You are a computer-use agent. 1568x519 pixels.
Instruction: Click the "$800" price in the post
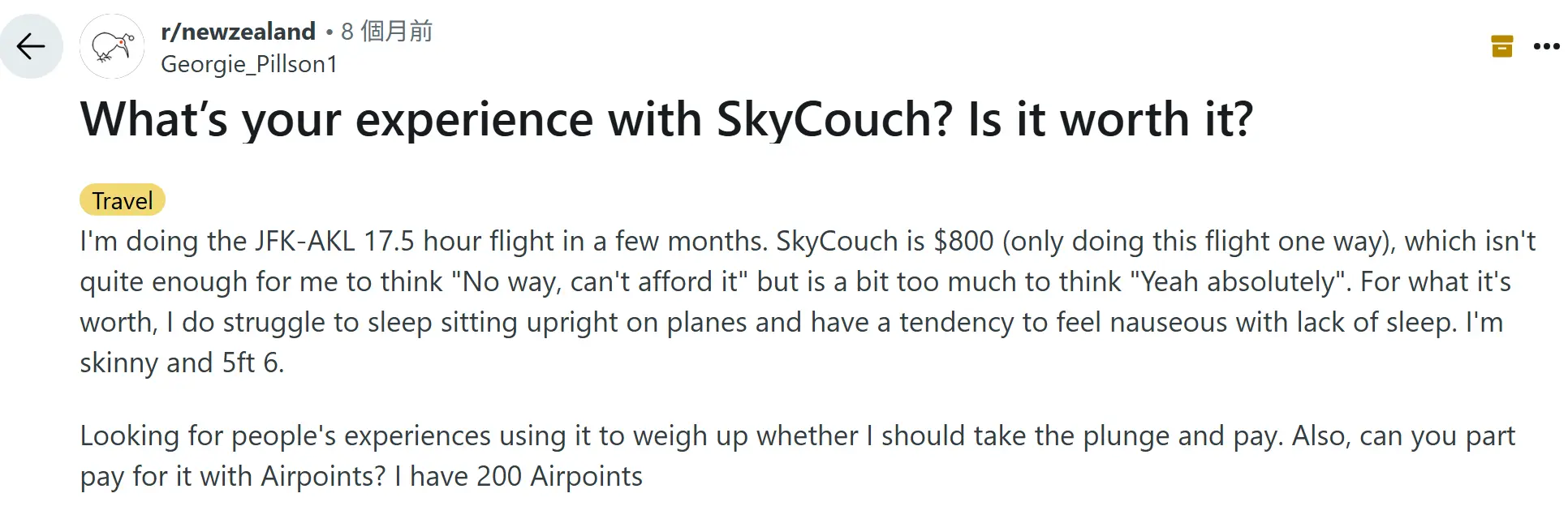[x=963, y=242]
